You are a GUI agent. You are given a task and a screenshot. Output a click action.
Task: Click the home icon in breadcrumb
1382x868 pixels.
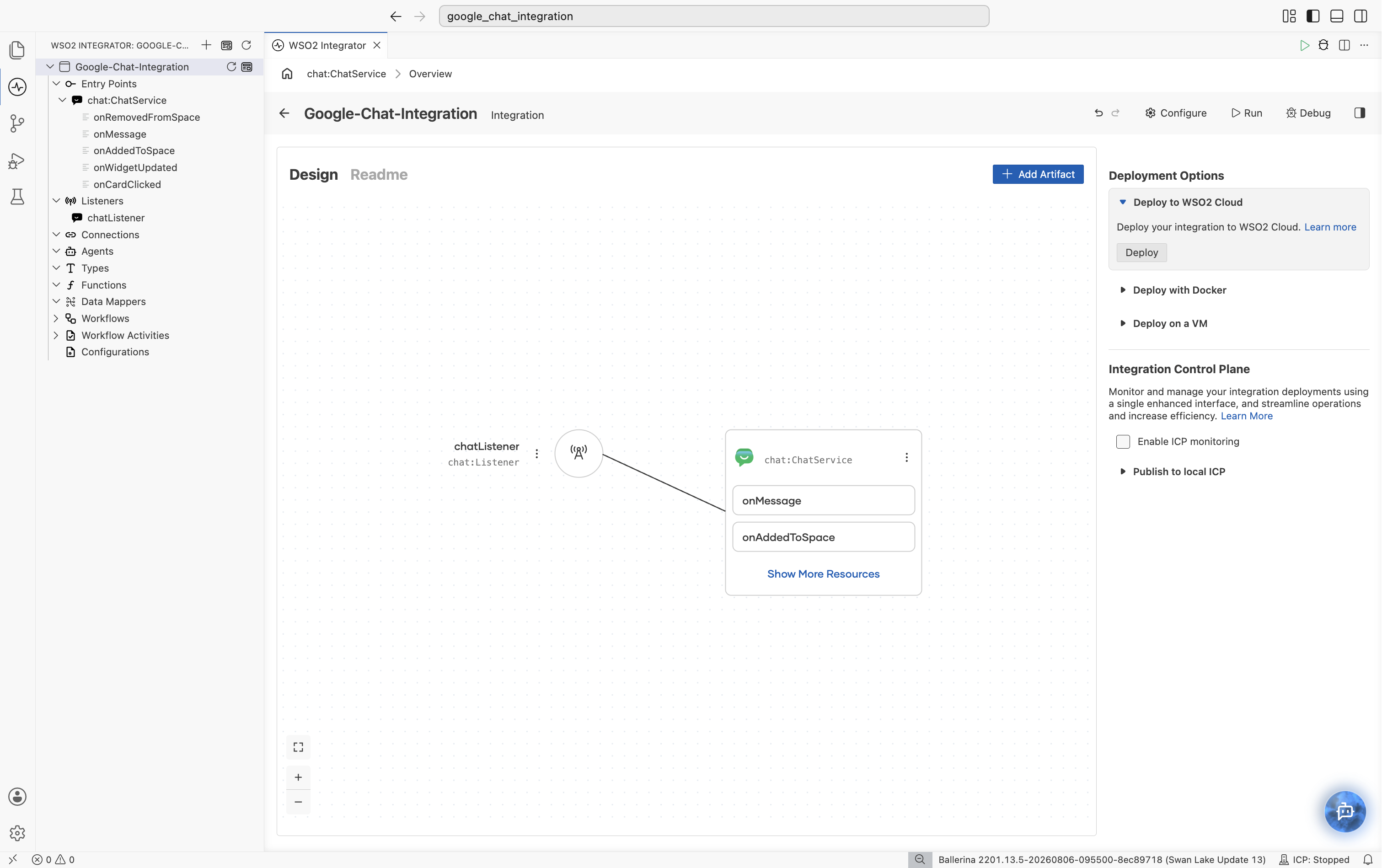coord(287,74)
